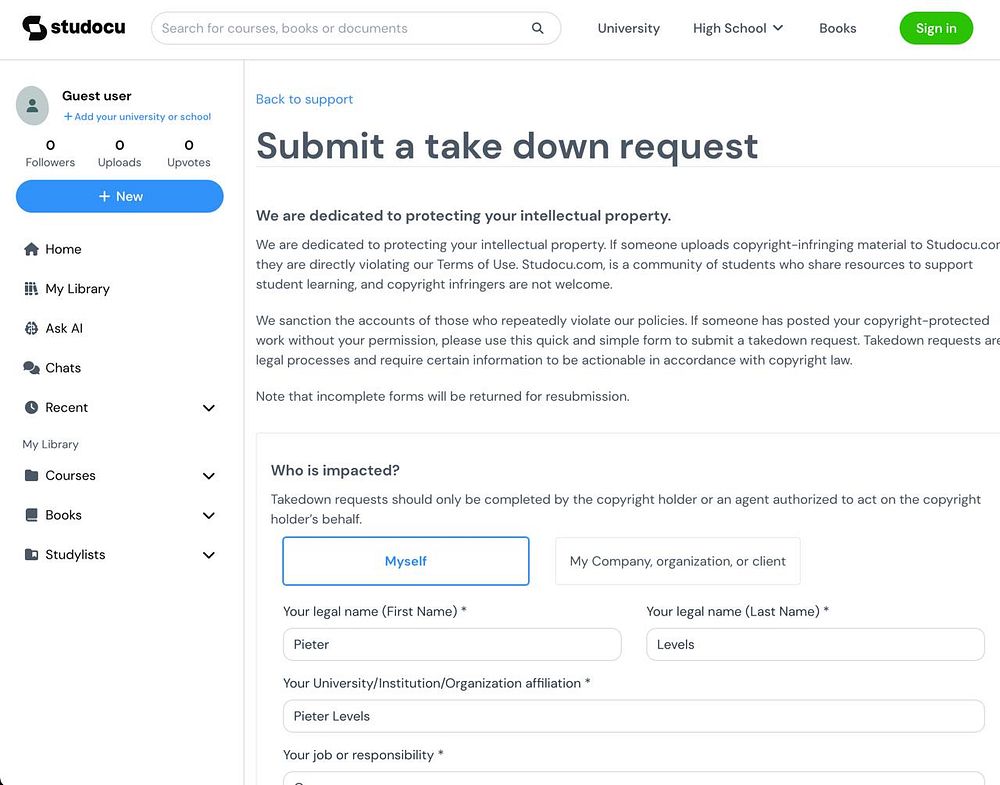Click the Home house icon
This screenshot has width=1000, height=785.
31,249
